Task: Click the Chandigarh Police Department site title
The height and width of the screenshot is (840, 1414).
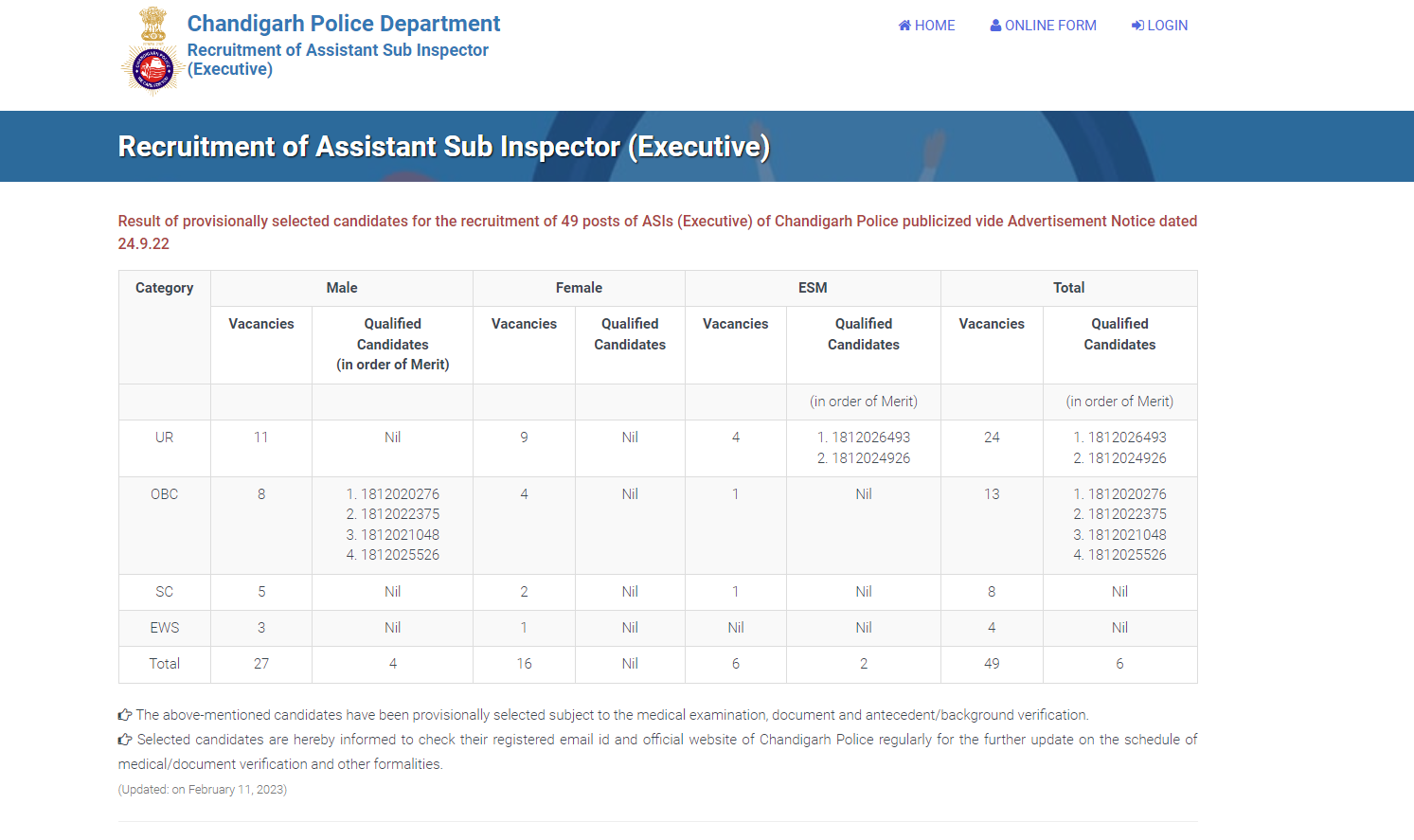Action: pos(344,24)
